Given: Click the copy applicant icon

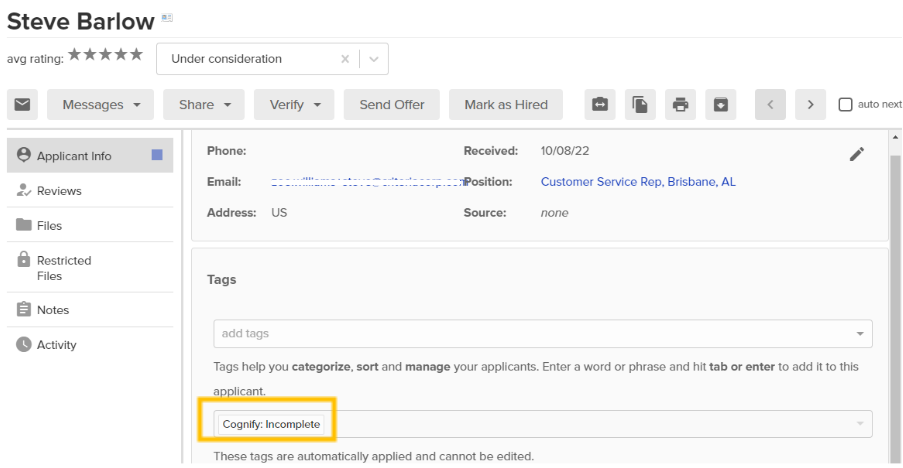Looking at the screenshot, I should tap(640, 105).
